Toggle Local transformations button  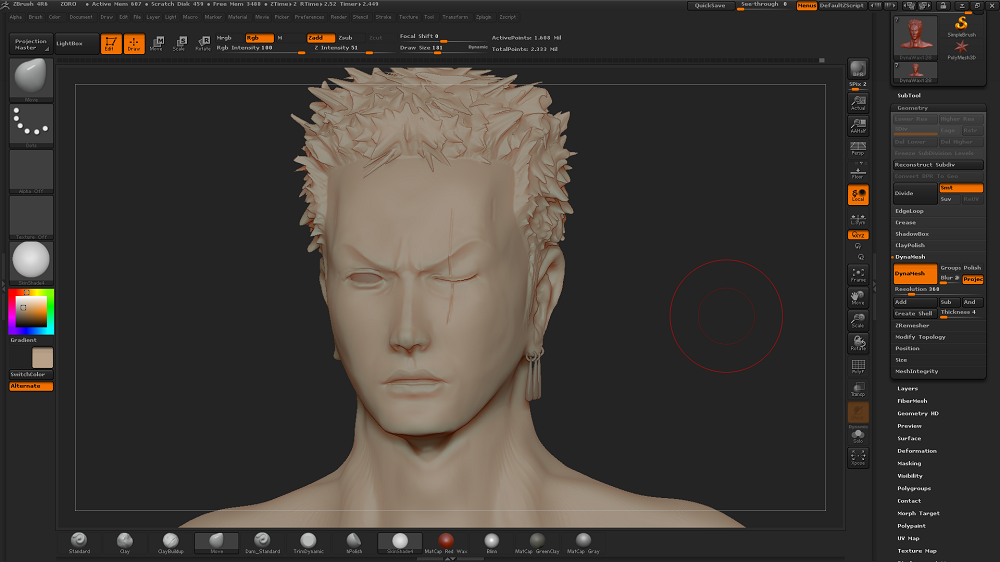click(857, 195)
